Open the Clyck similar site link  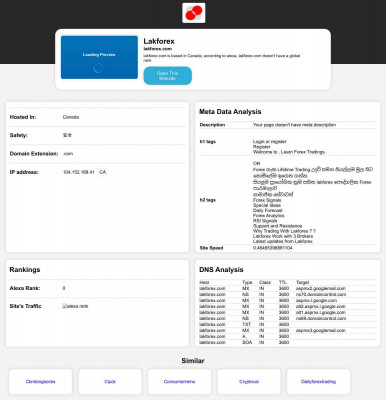(110, 382)
